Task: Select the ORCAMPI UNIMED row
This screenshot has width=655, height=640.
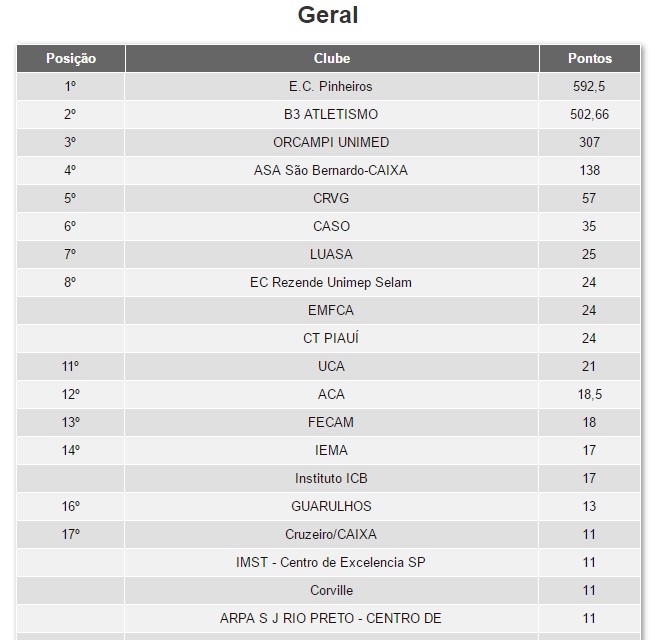Action: coord(331,143)
